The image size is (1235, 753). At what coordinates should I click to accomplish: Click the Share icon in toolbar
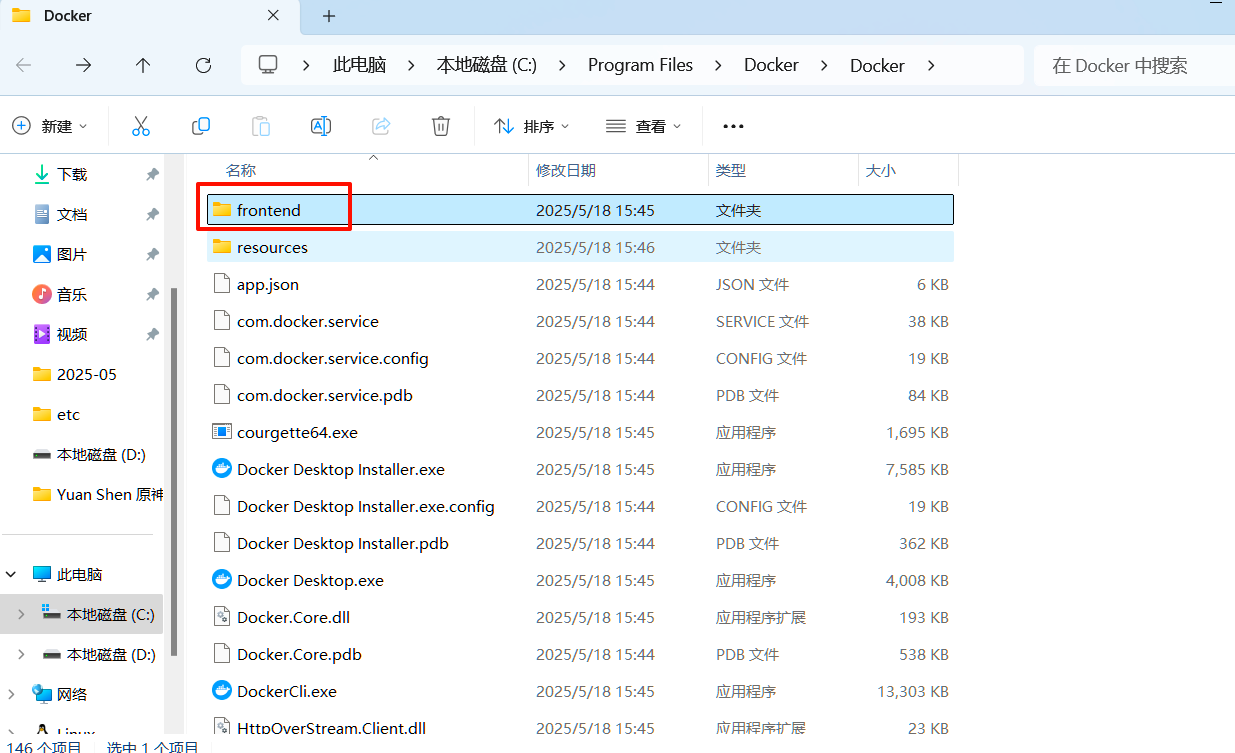pos(381,126)
